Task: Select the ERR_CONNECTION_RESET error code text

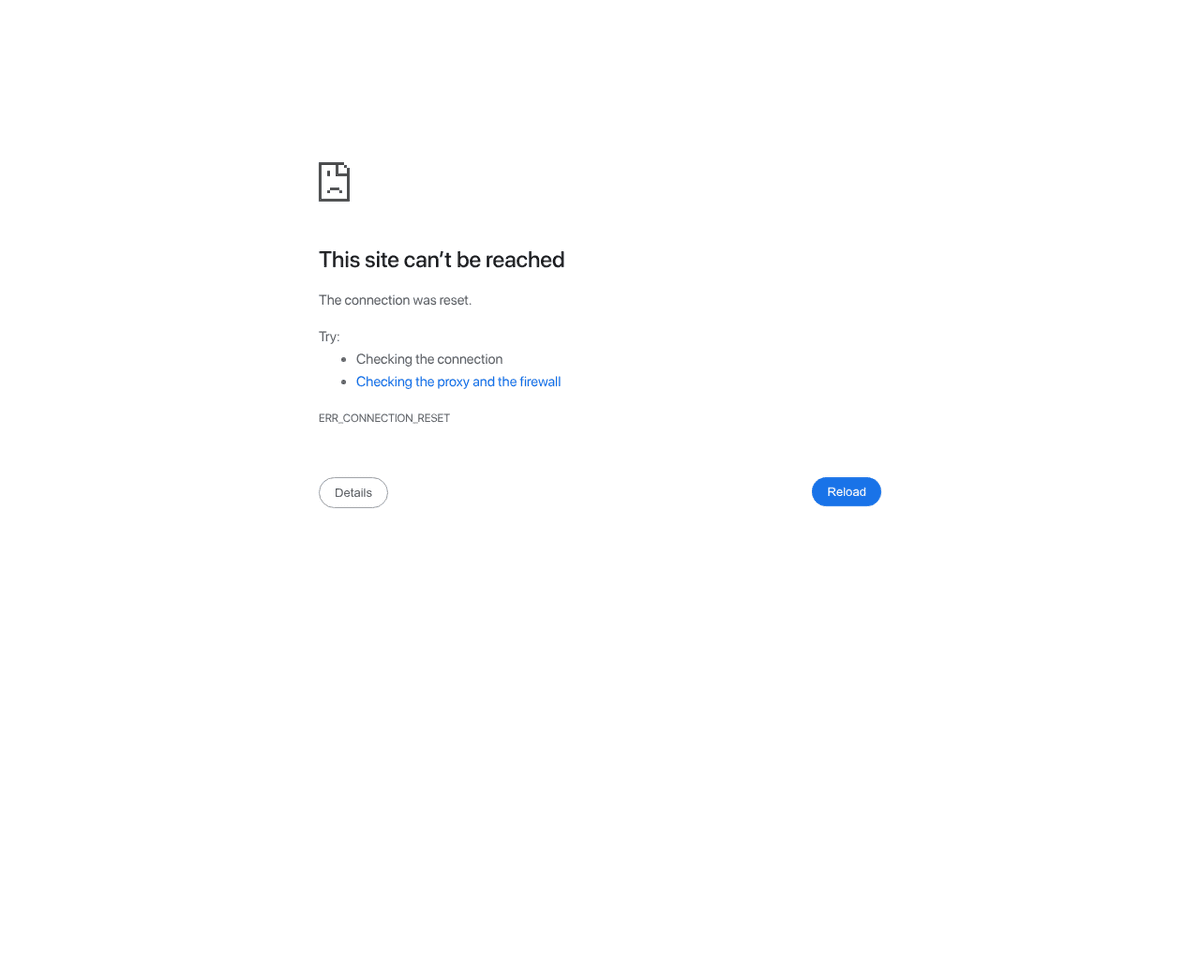Action: (384, 418)
